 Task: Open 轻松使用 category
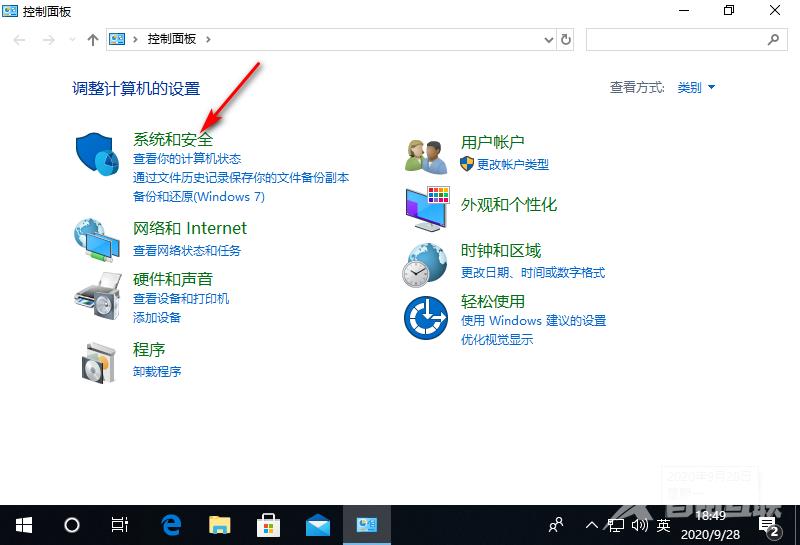[x=492, y=302]
